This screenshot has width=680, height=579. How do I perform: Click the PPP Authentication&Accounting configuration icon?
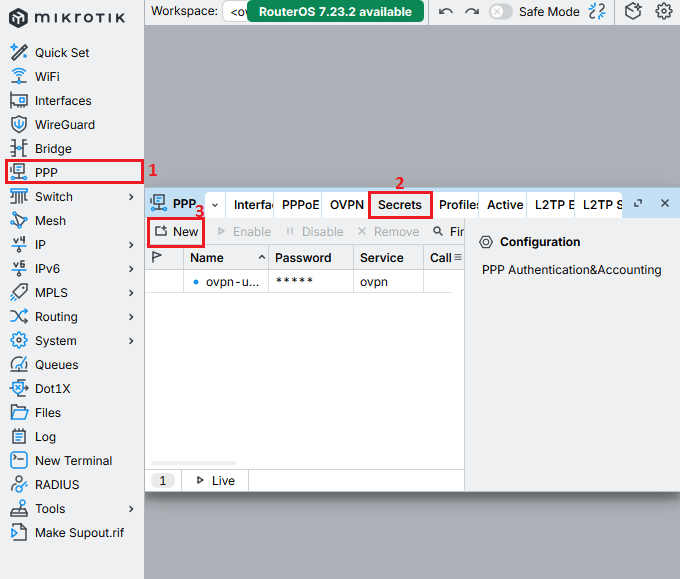click(486, 242)
